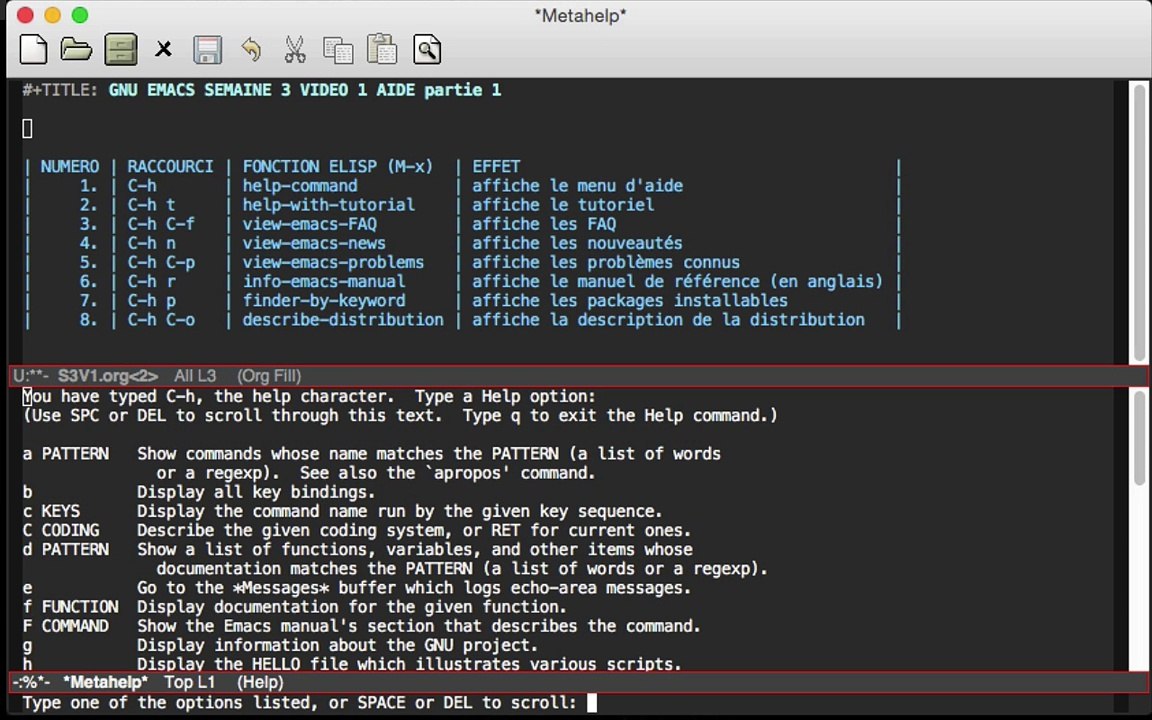This screenshot has width=1152, height=720.
Task: Click the help-with-tutorial table cell
Action: (x=328, y=205)
